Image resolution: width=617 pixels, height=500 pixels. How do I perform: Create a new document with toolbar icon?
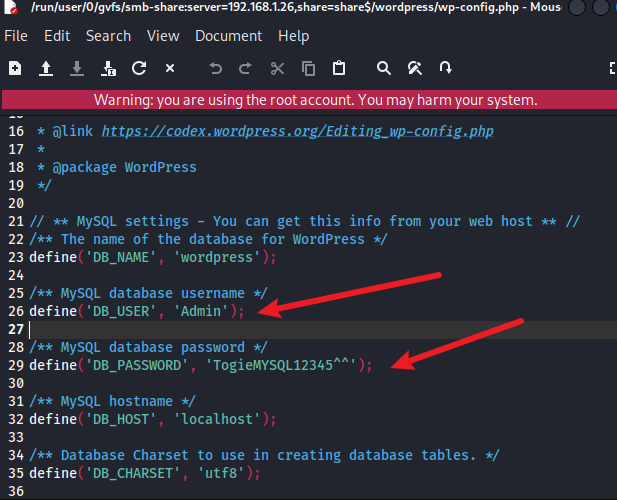point(15,68)
